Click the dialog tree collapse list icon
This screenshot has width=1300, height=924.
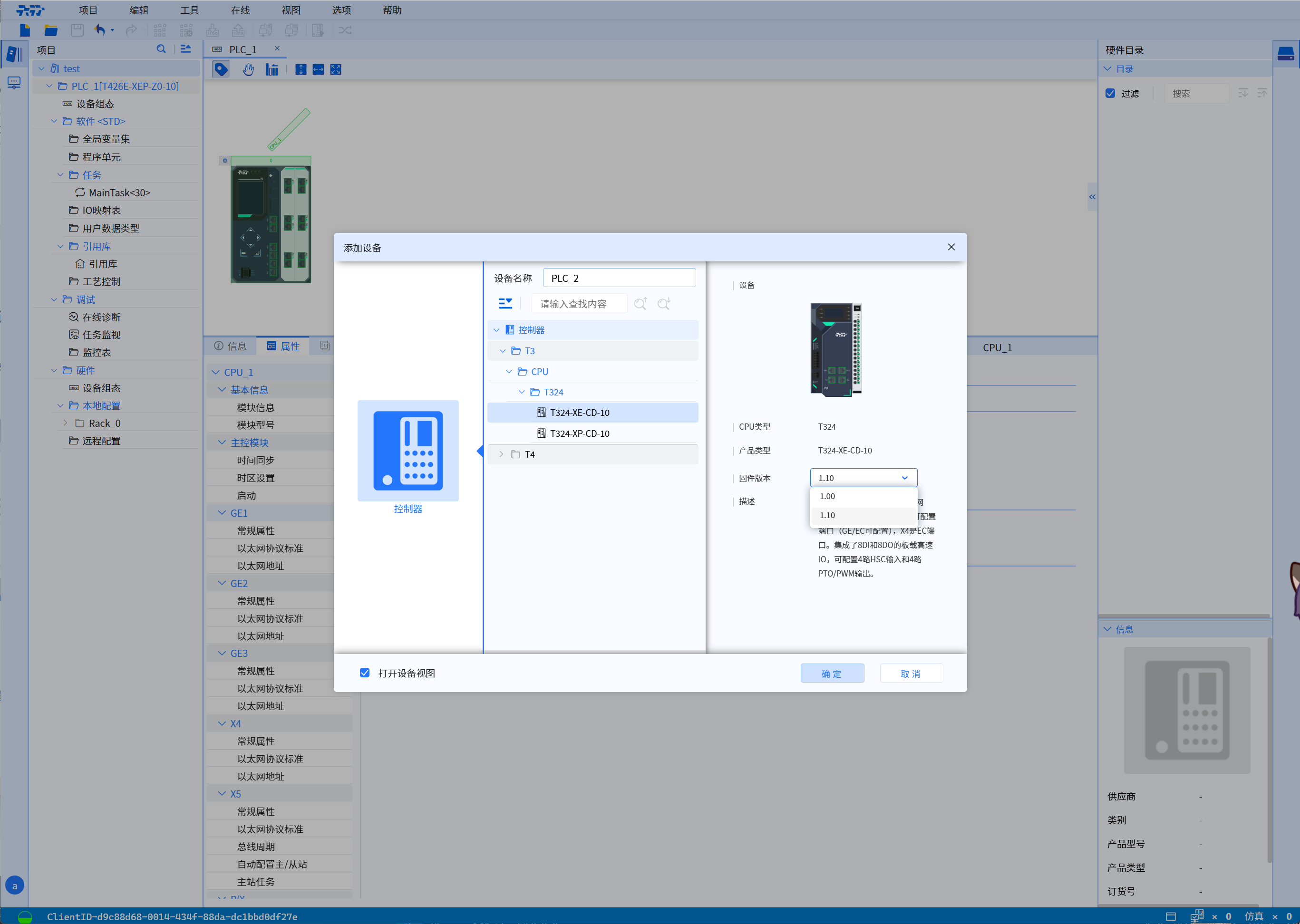click(x=505, y=303)
